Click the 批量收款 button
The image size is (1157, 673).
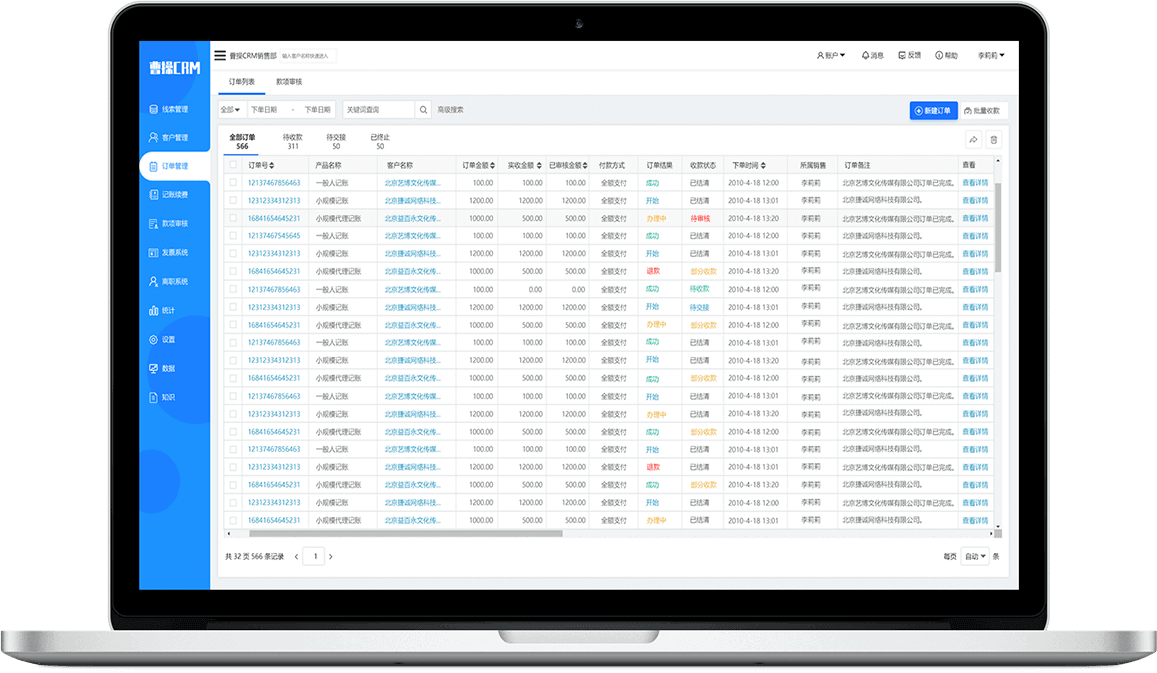[983, 111]
